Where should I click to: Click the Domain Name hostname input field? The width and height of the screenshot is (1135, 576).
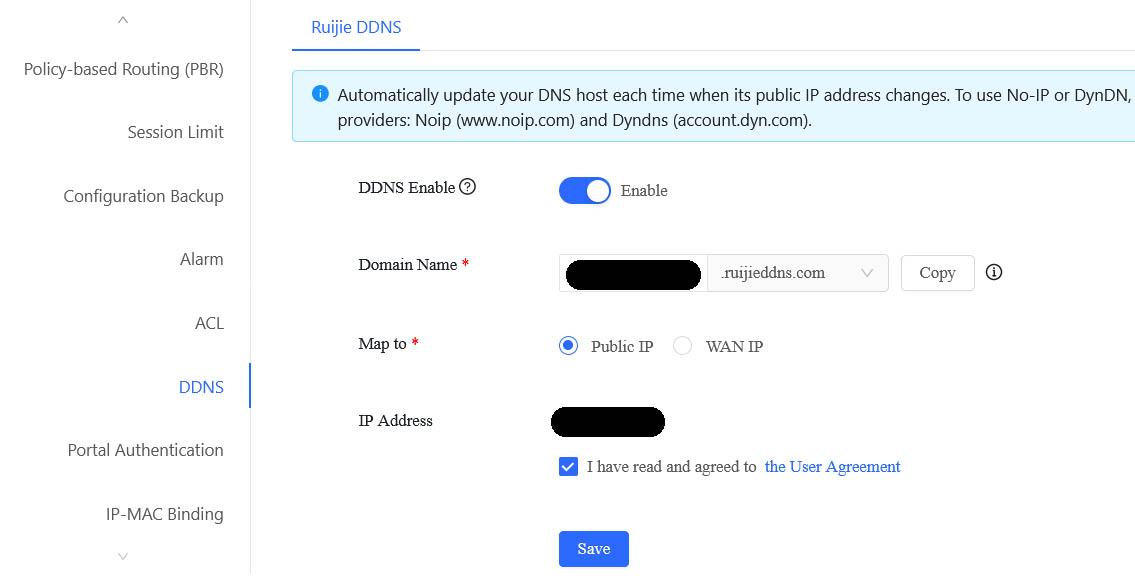click(x=633, y=273)
